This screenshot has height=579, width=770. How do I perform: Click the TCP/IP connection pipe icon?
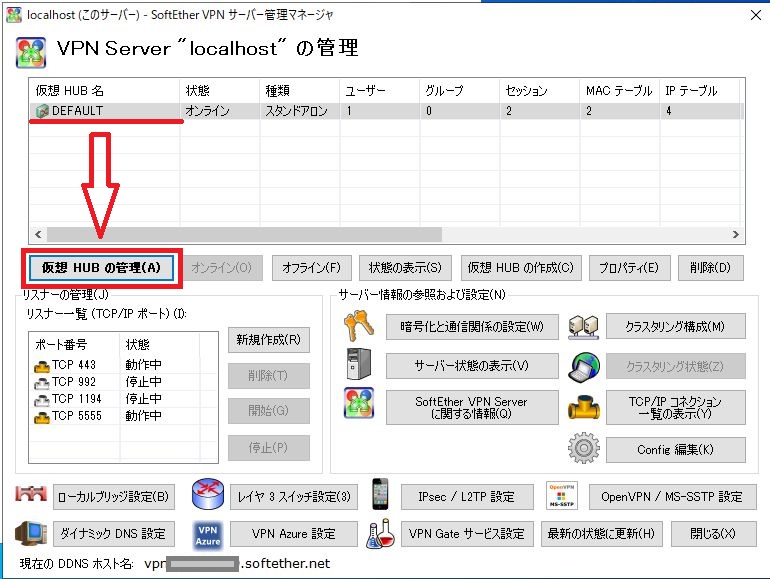pyautogui.click(x=584, y=408)
